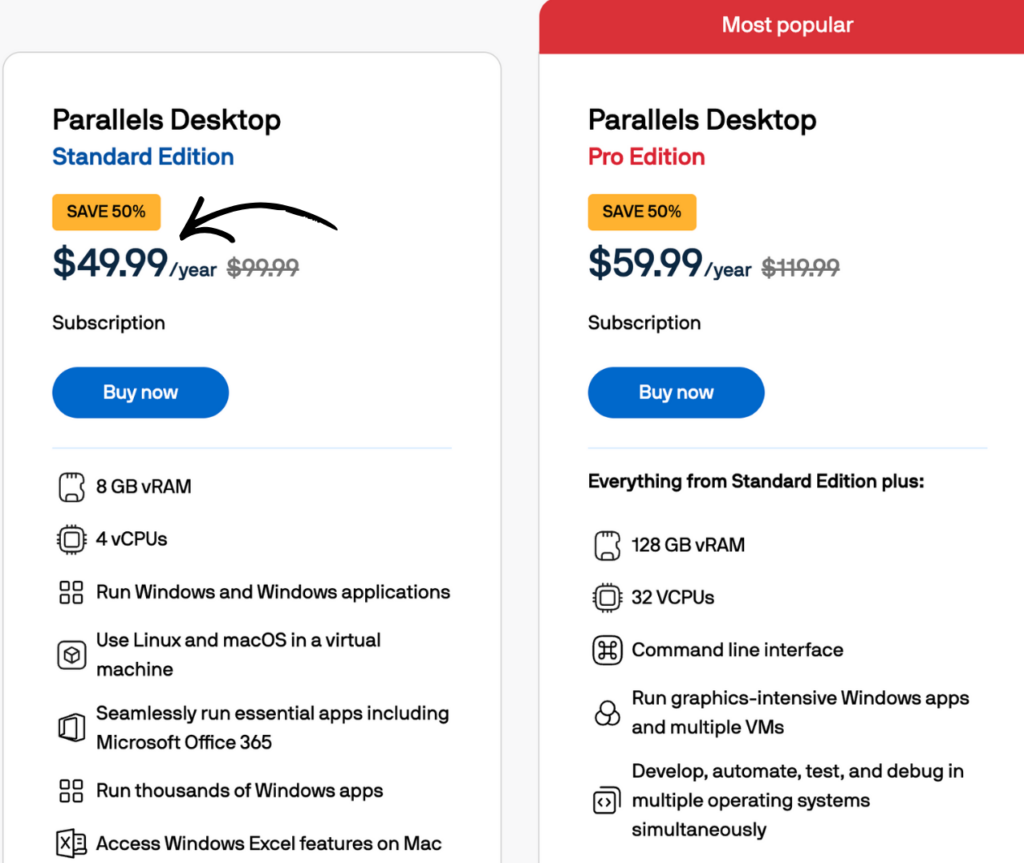Select the Command line interface icon

point(606,649)
